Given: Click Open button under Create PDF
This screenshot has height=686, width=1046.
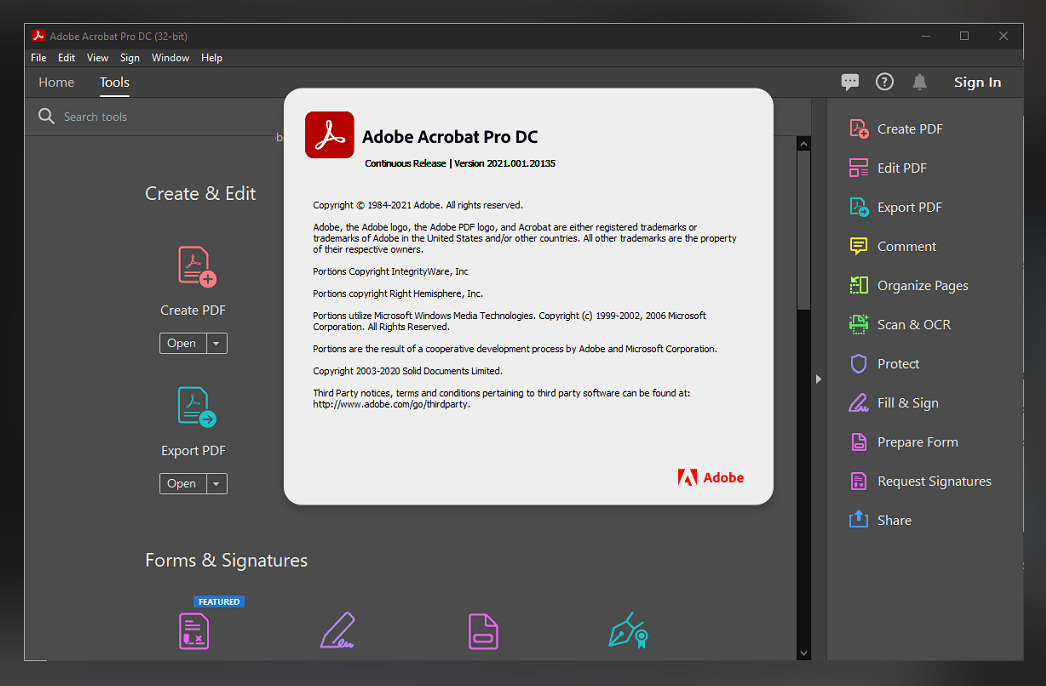Looking at the screenshot, I should click(x=182, y=343).
